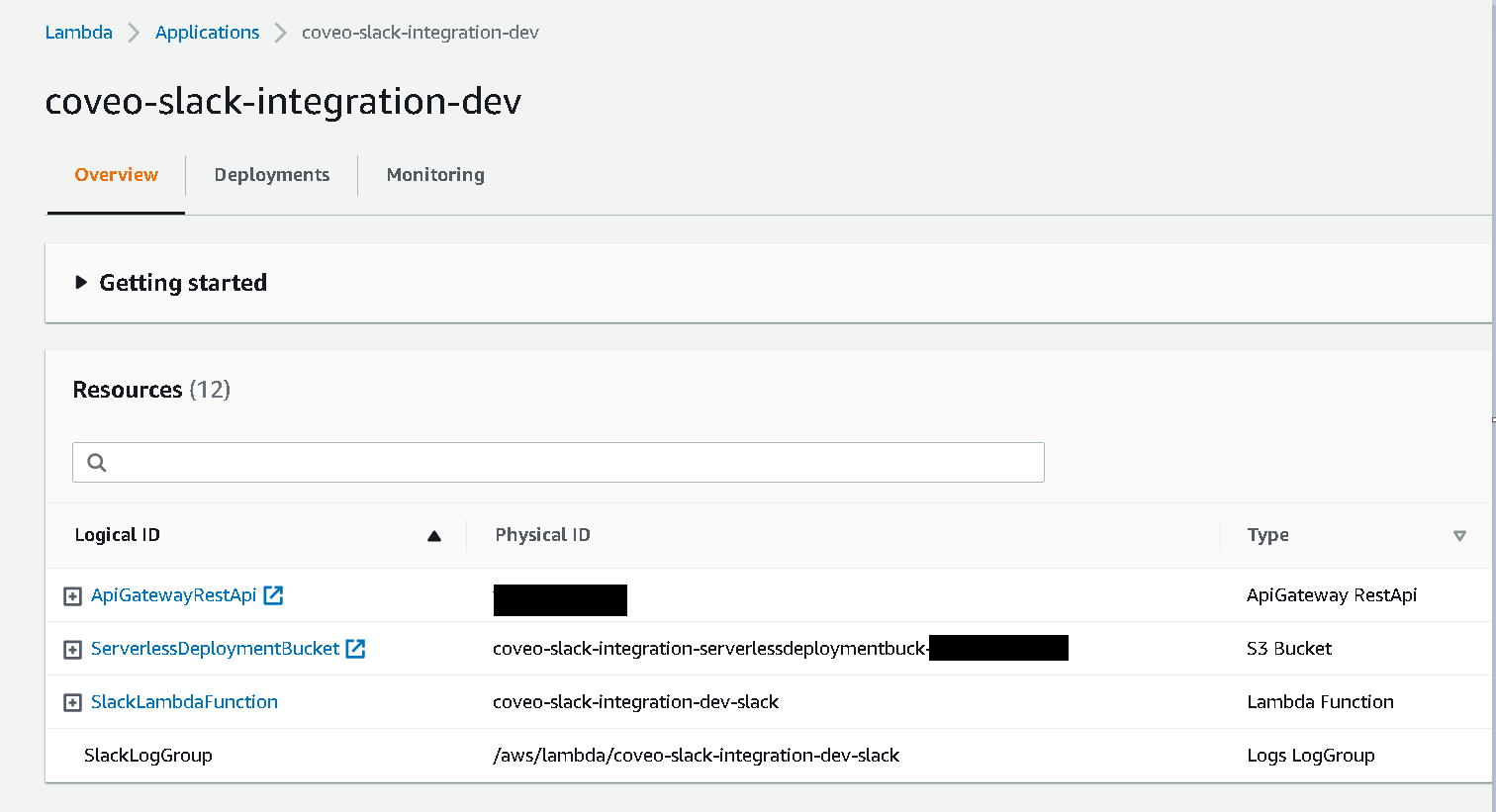Click the S3 Bucket type cell
The width and height of the screenshot is (1496, 812).
(1289, 649)
